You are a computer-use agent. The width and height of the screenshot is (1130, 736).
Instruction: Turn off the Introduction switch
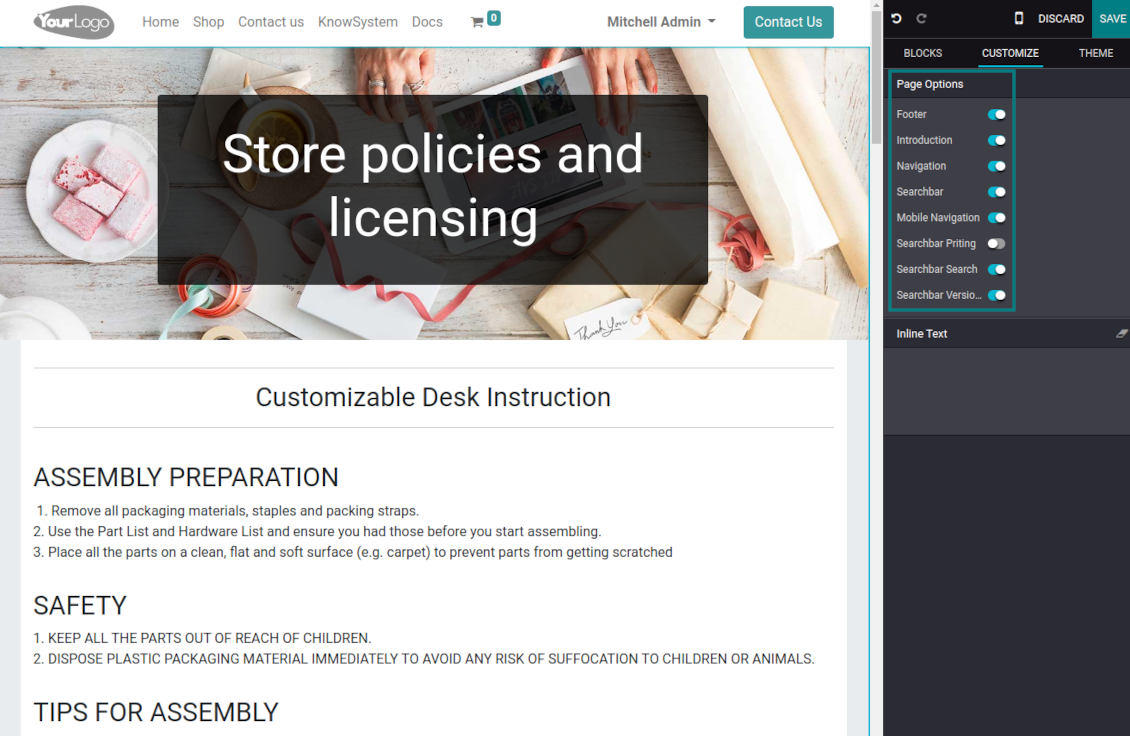point(996,141)
